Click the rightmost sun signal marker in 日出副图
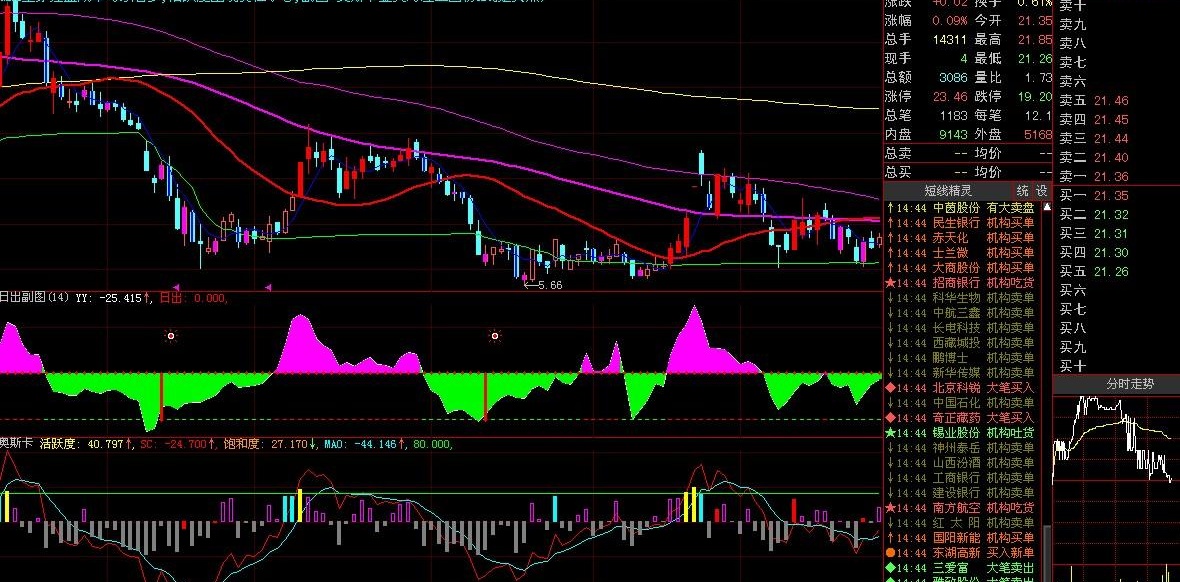Viewport: 1180px width, 582px height. click(494, 336)
